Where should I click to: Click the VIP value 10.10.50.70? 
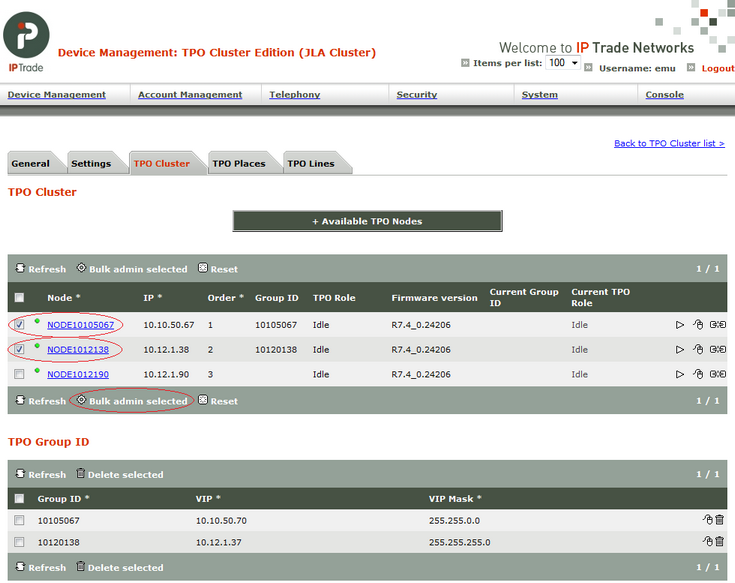[x=221, y=521]
